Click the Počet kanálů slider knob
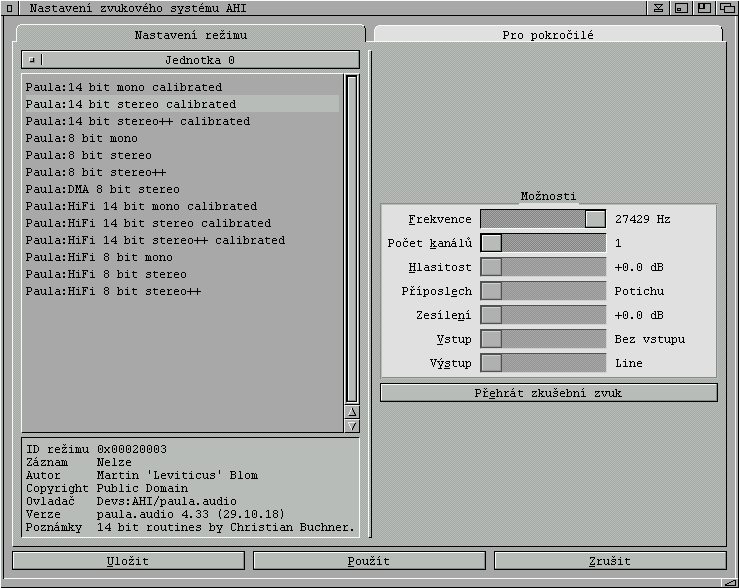The width and height of the screenshot is (739, 588). (491, 243)
